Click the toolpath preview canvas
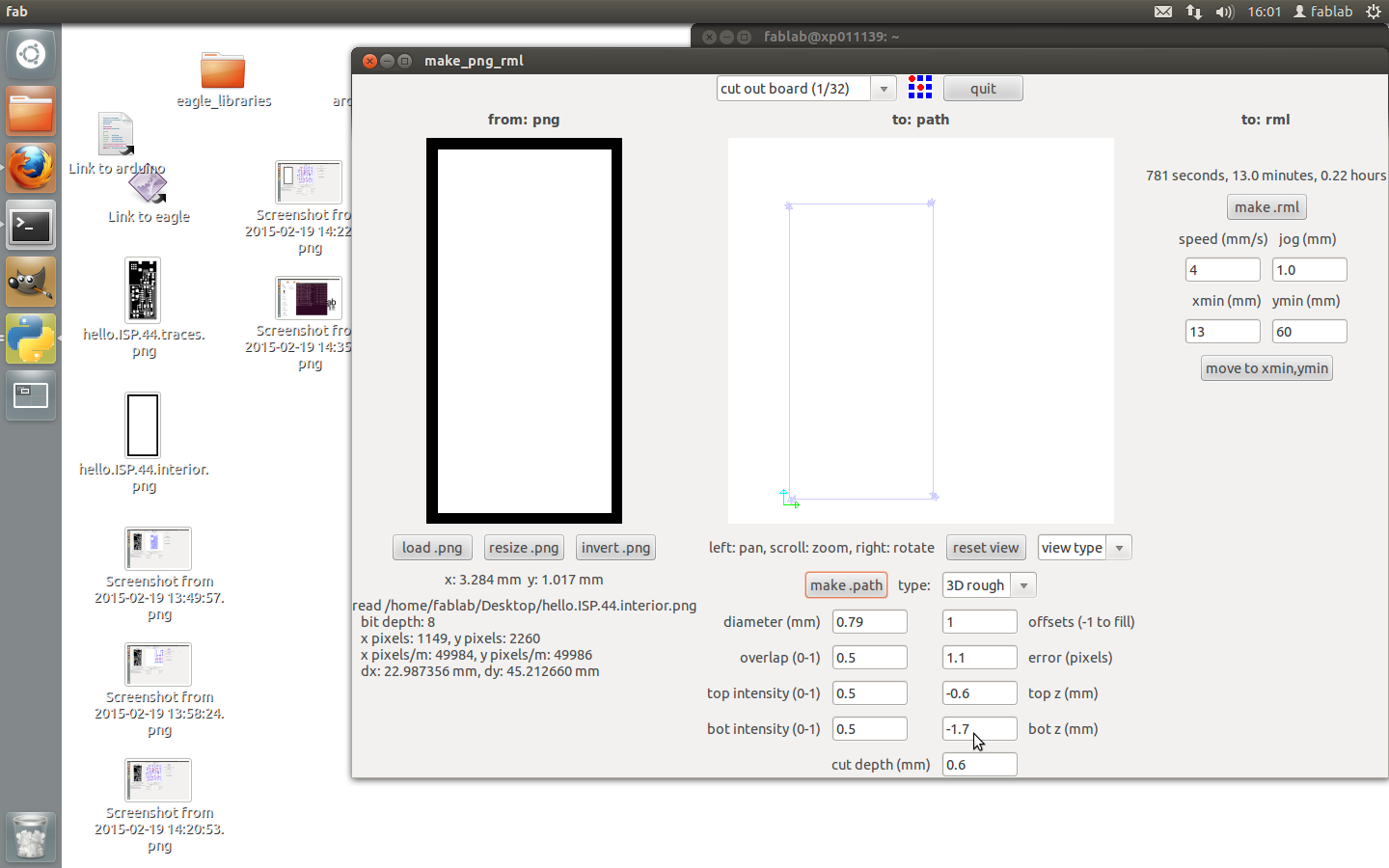 (x=921, y=331)
